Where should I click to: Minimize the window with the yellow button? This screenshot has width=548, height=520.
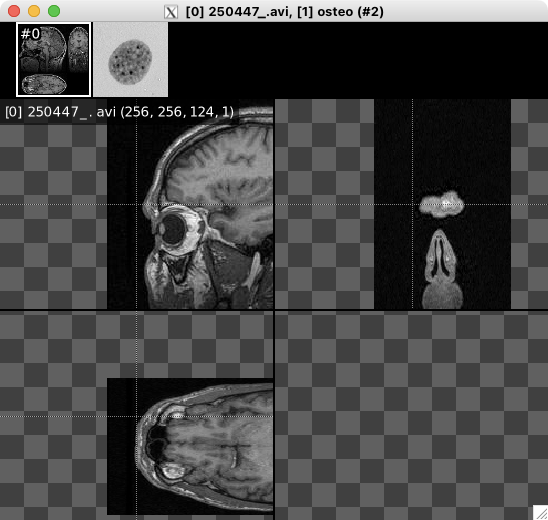tap(34, 11)
